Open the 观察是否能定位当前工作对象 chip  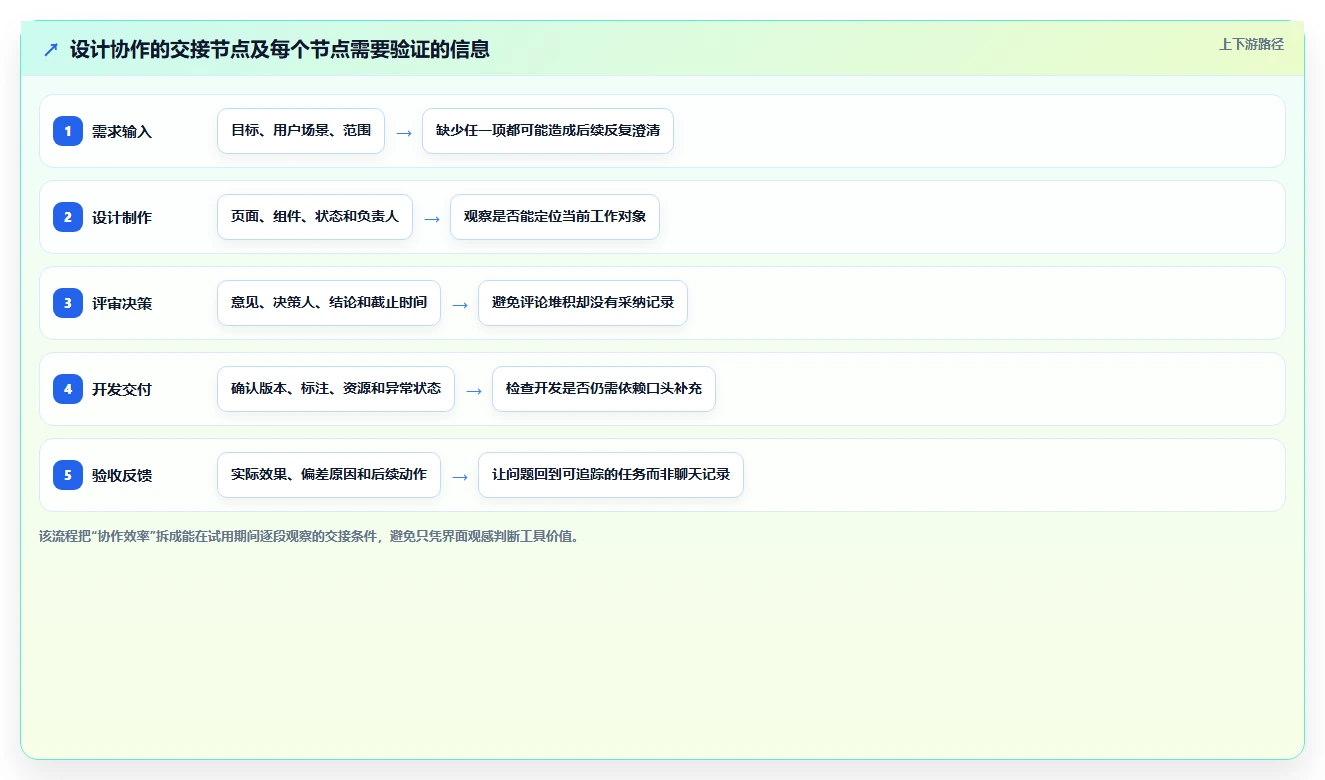[555, 217]
